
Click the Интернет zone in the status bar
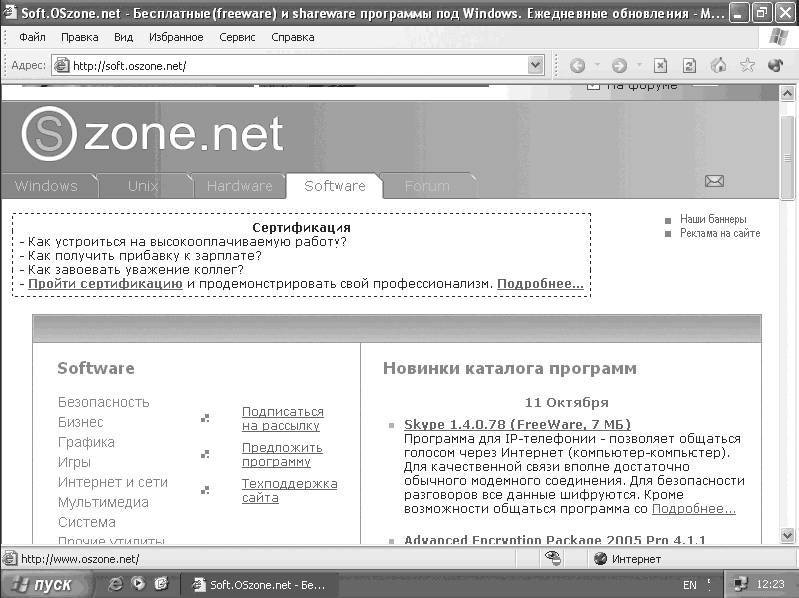pyautogui.click(x=628, y=559)
